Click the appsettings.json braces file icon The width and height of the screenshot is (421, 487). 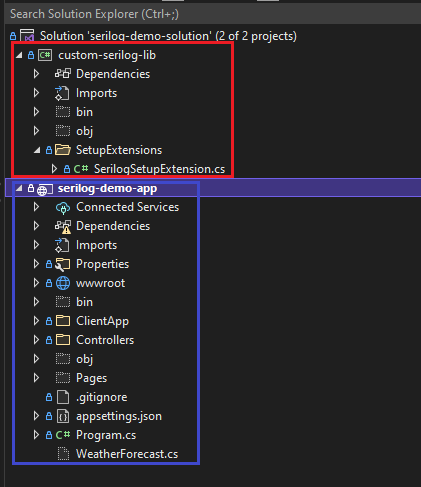pos(63,416)
